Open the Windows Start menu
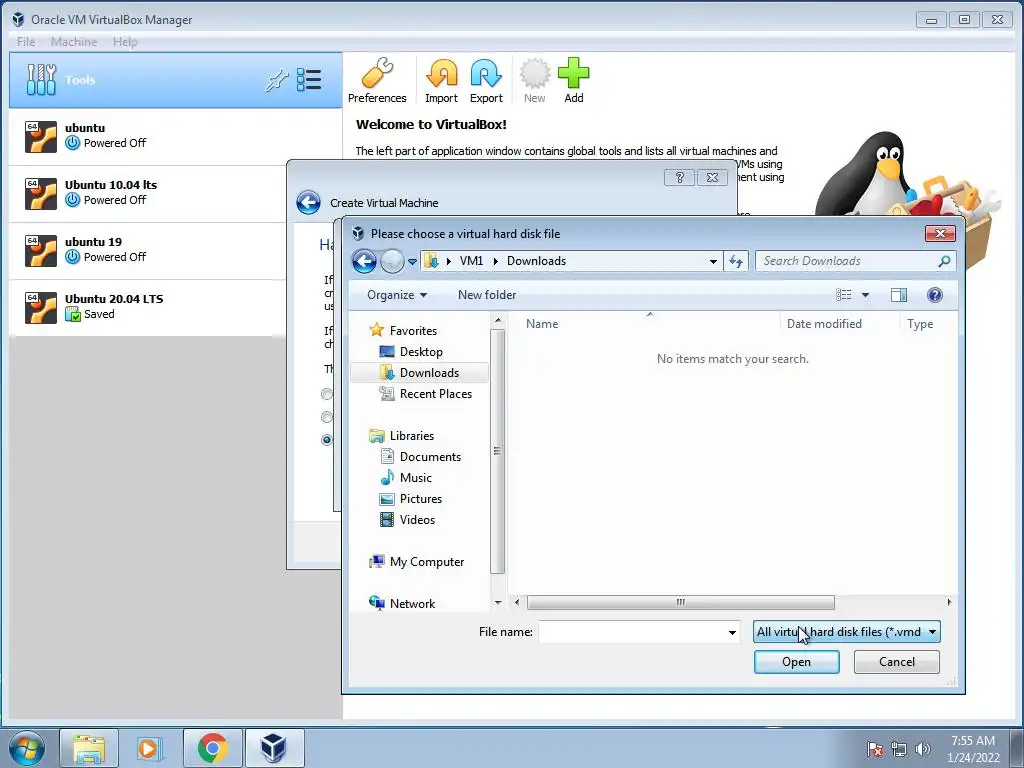 [27, 748]
